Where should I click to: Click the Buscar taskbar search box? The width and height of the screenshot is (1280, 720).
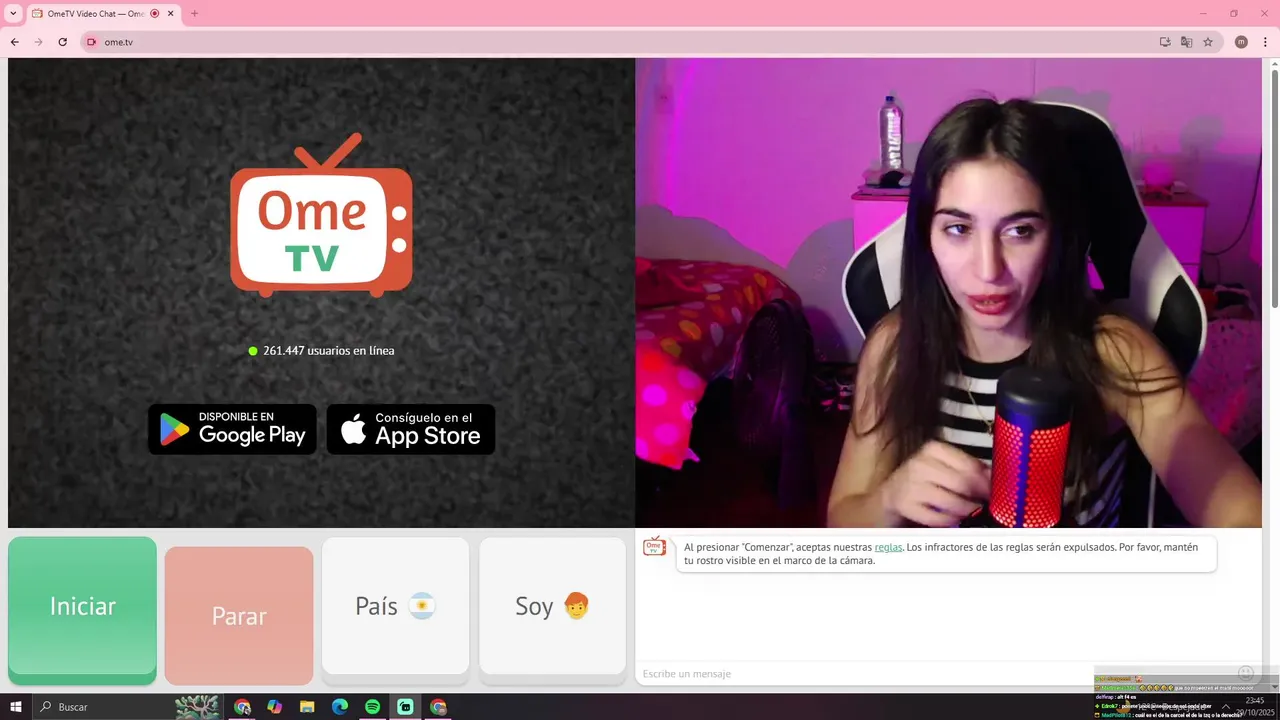point(127,707)
